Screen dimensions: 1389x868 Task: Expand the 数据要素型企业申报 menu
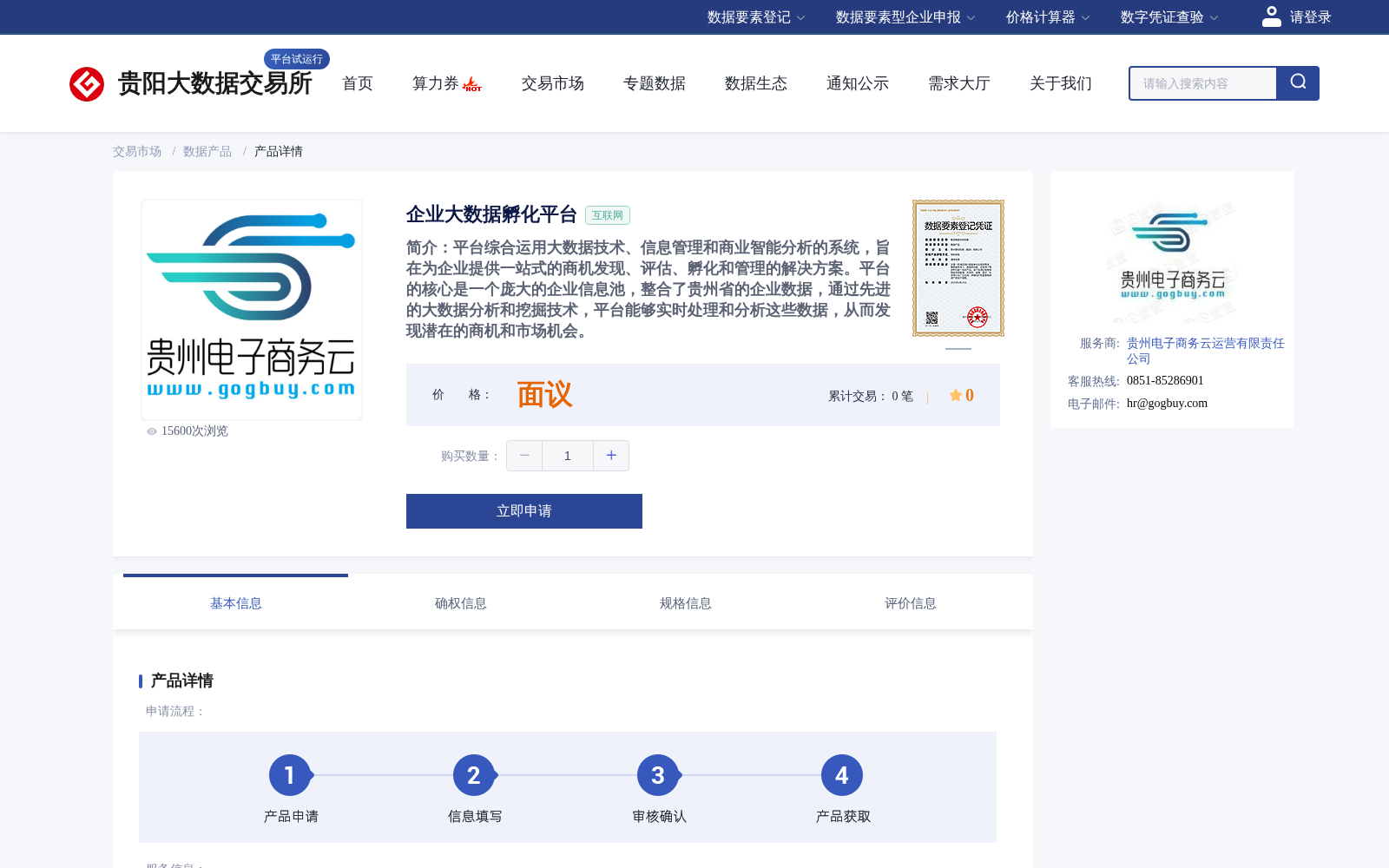[905, 17]
